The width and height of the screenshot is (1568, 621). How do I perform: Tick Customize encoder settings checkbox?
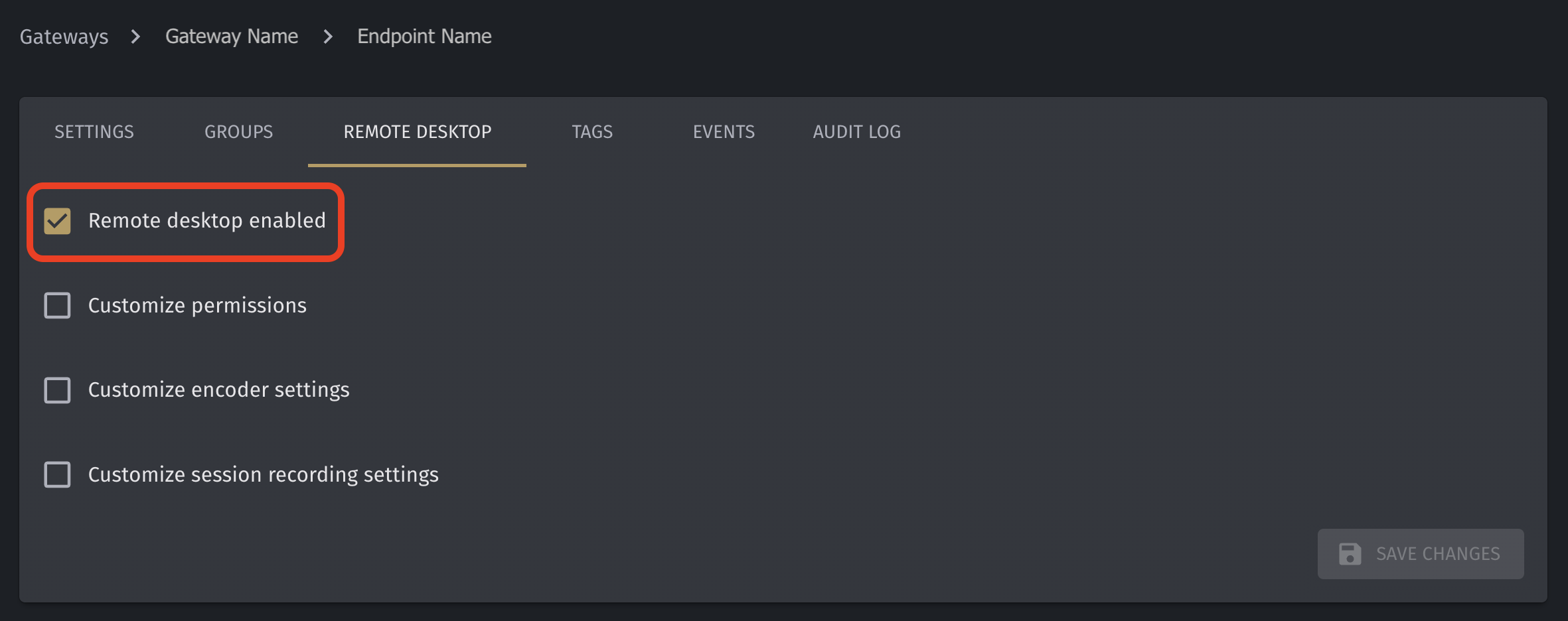pyautogui.click(x=57, y=390)
